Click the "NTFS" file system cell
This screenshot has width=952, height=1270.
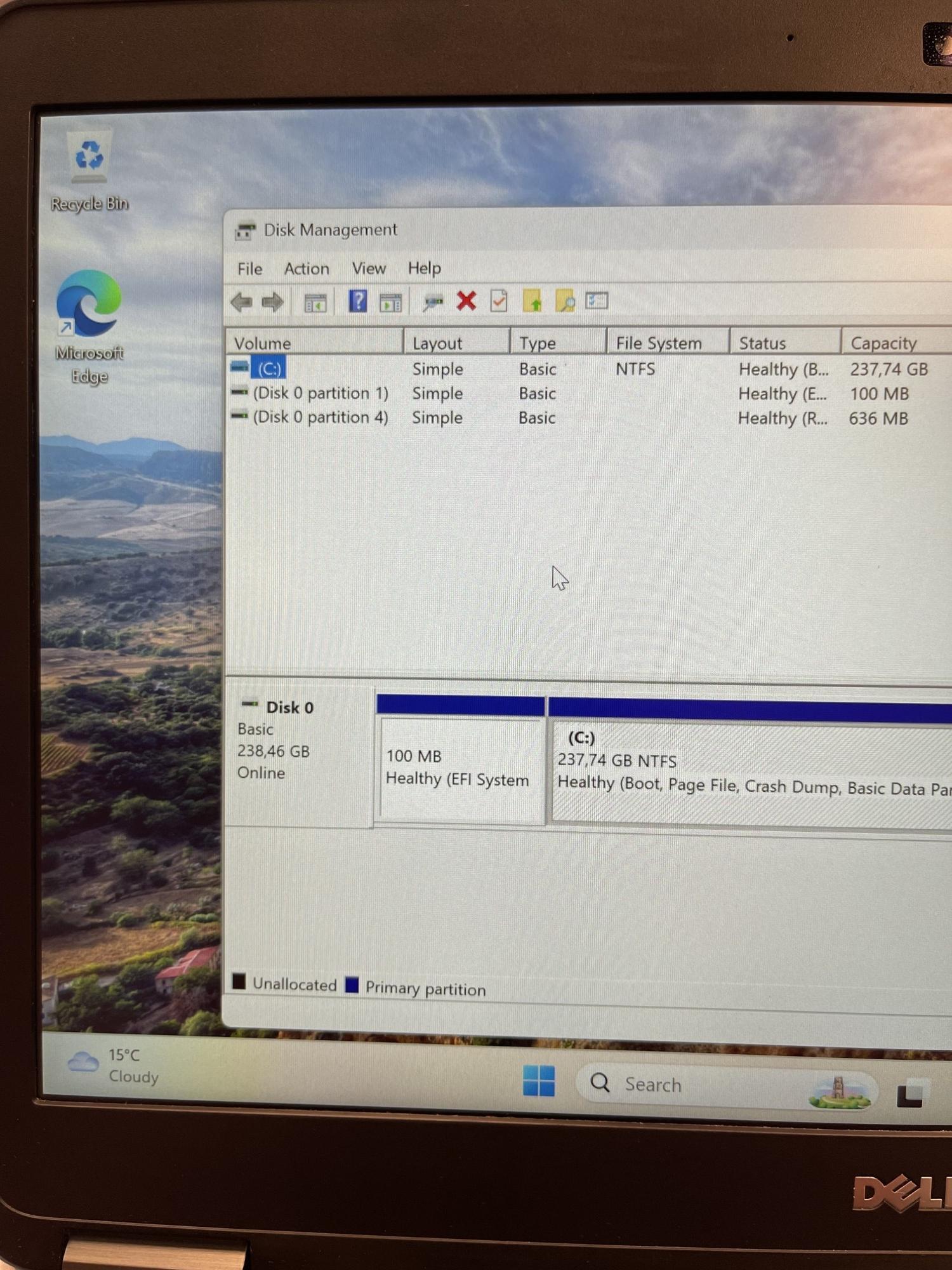[x=635, y=368]
